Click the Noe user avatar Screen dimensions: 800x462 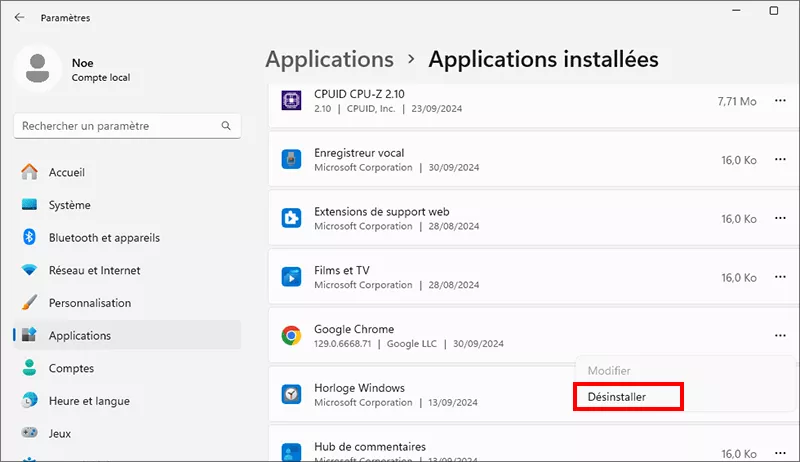37,68
